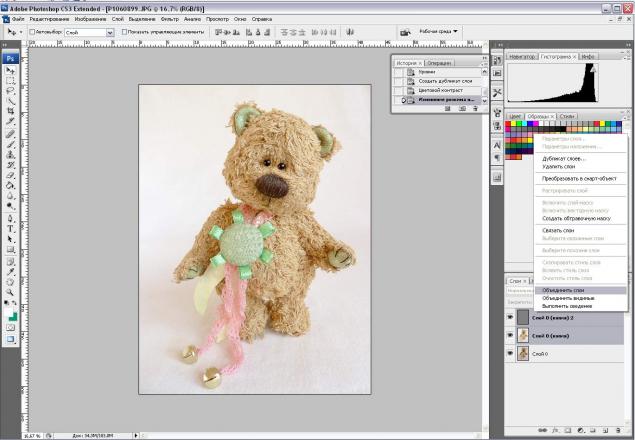
Task: Open the Рабочая среда workspace dropdown
Action: point(438,31)
